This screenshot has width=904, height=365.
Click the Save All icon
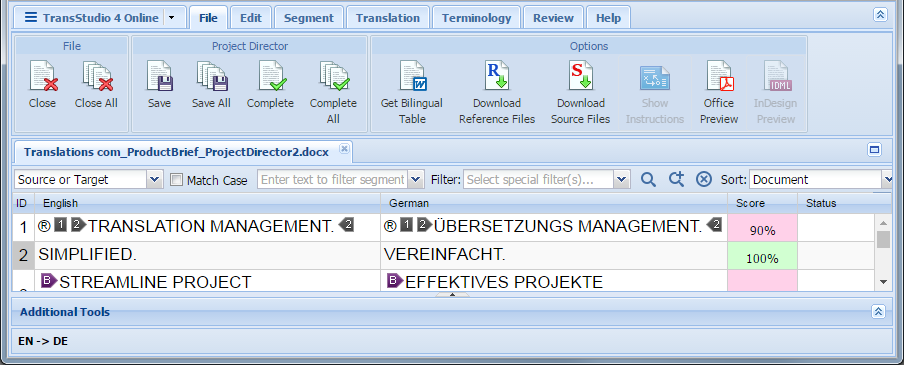tap(212, 77)
